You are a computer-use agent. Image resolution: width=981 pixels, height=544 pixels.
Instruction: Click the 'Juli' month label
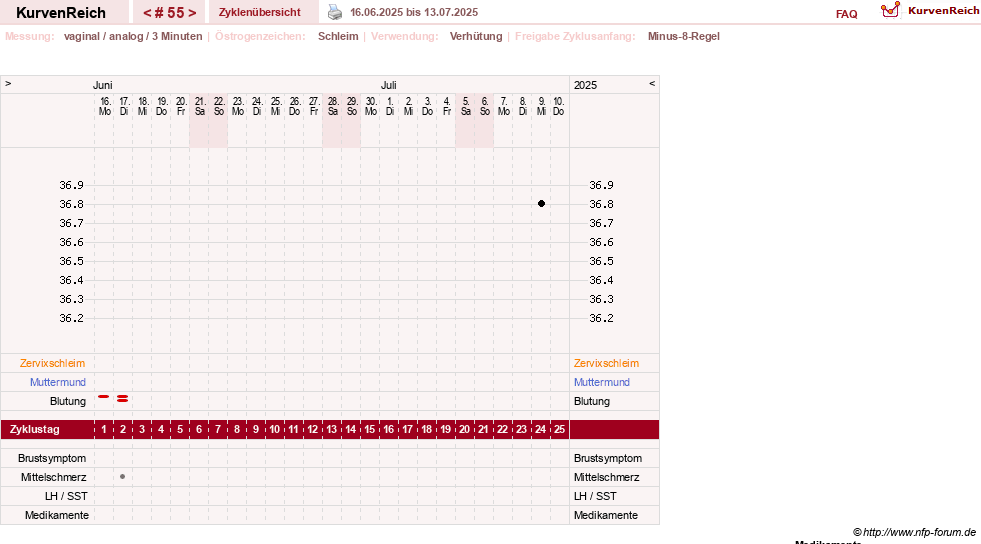[389, 85]
